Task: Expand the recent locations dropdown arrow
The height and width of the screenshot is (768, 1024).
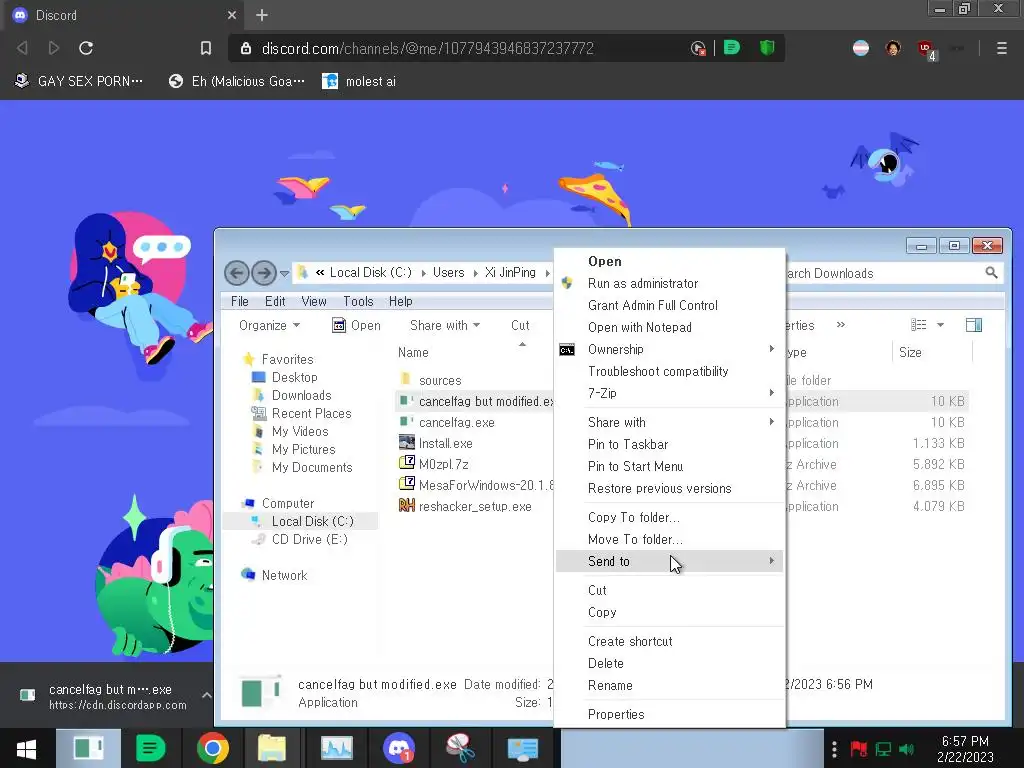Action: tap(284, 273)
